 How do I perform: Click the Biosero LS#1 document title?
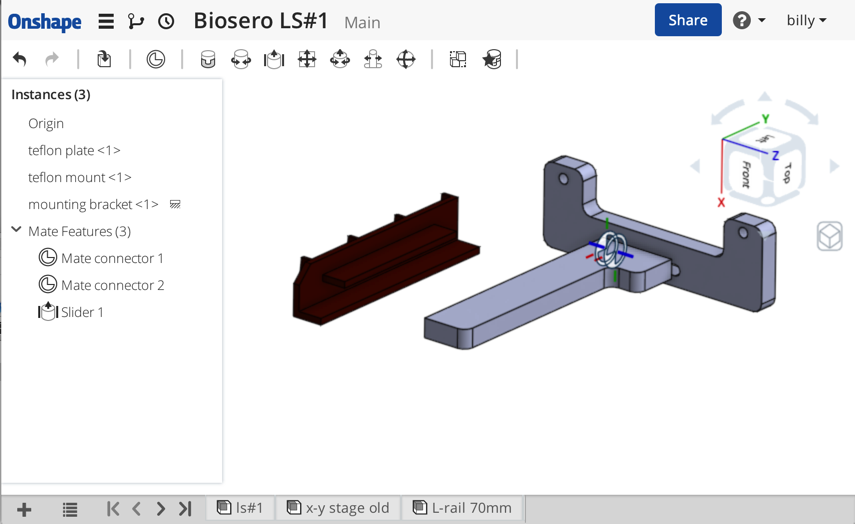(x=261, y=21)
